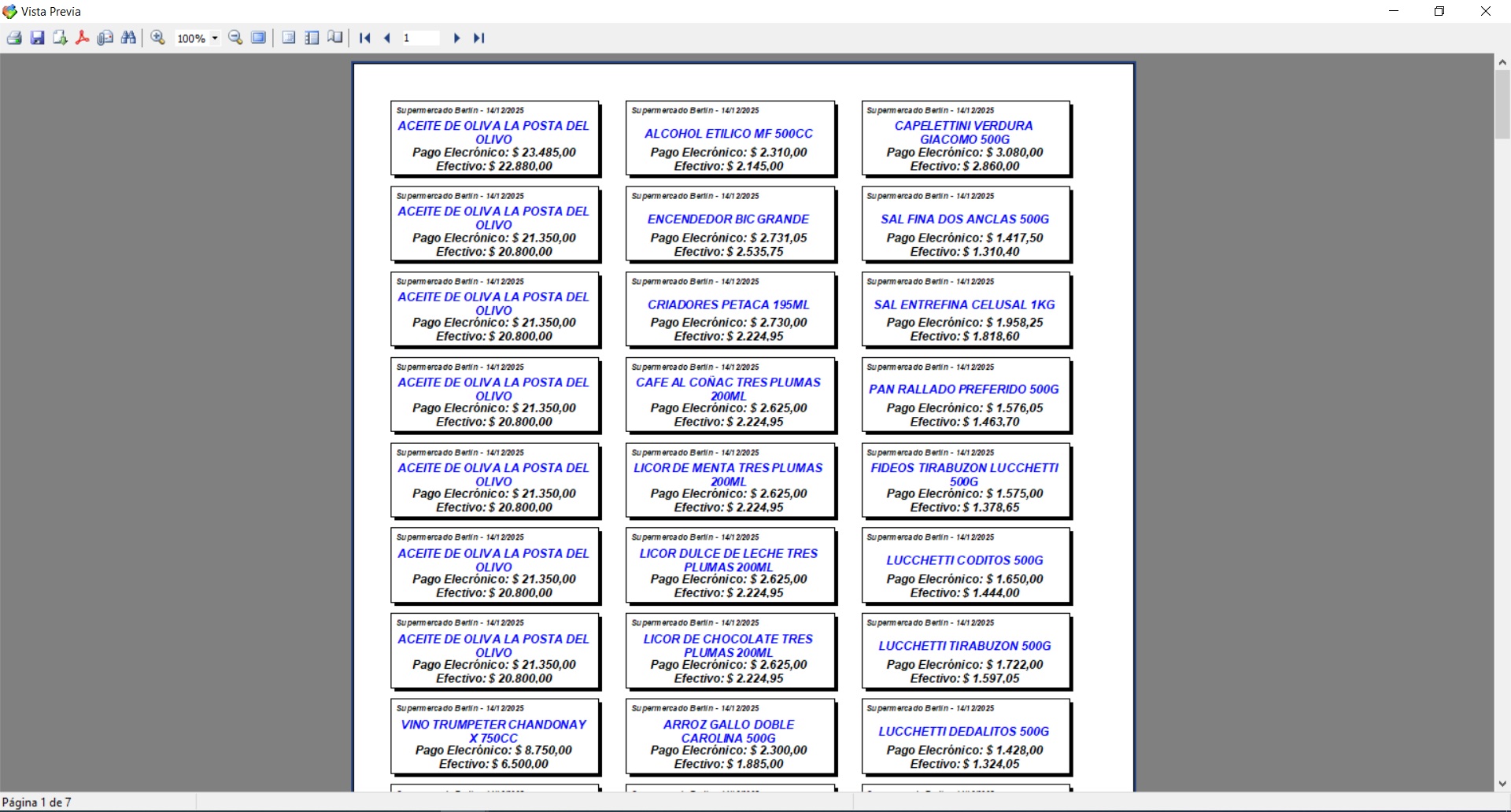This screenshot has height=812, width=1511.
Task: Toggle full screen view icon
Action: (x=258, y=38)
